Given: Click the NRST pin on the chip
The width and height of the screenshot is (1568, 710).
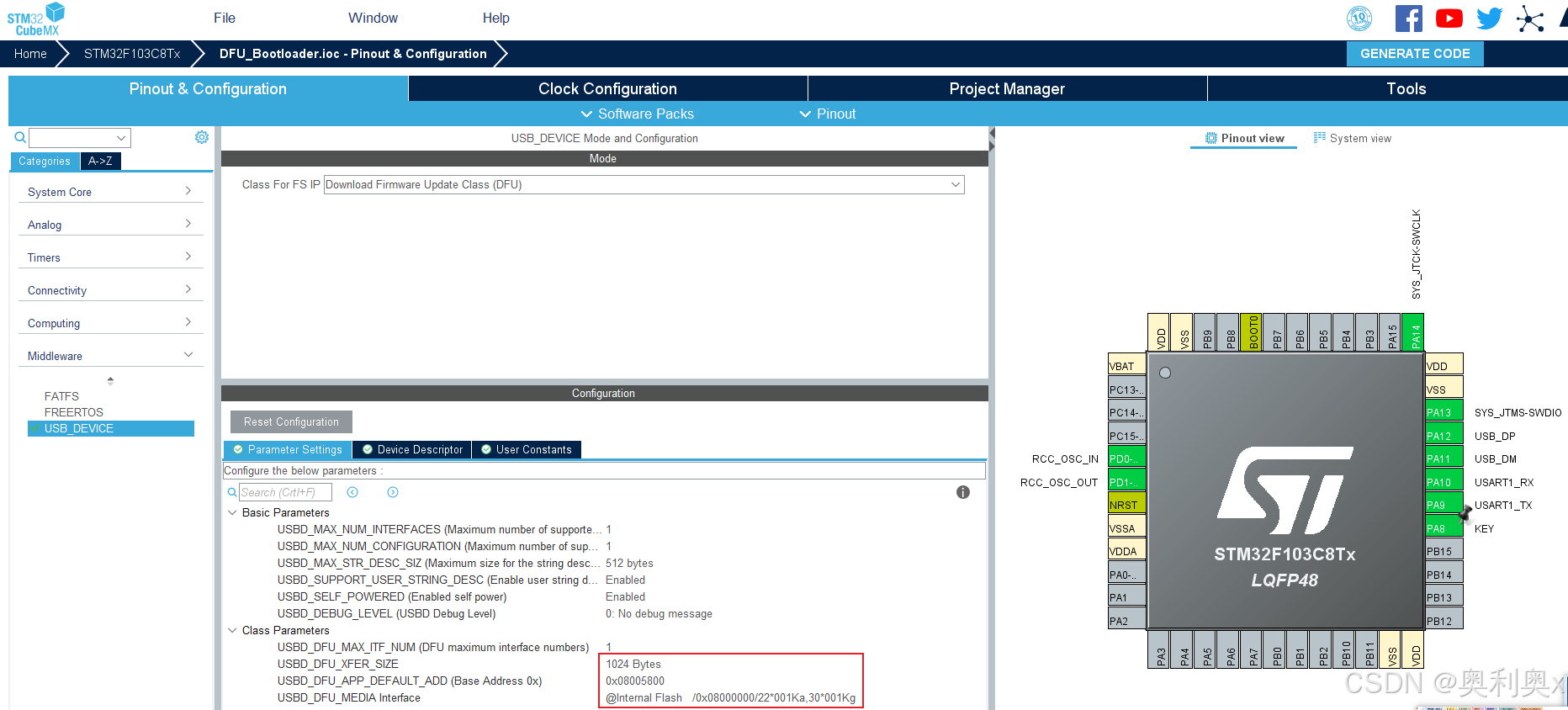Looking at the screenshot, I should pos(1127,505).
